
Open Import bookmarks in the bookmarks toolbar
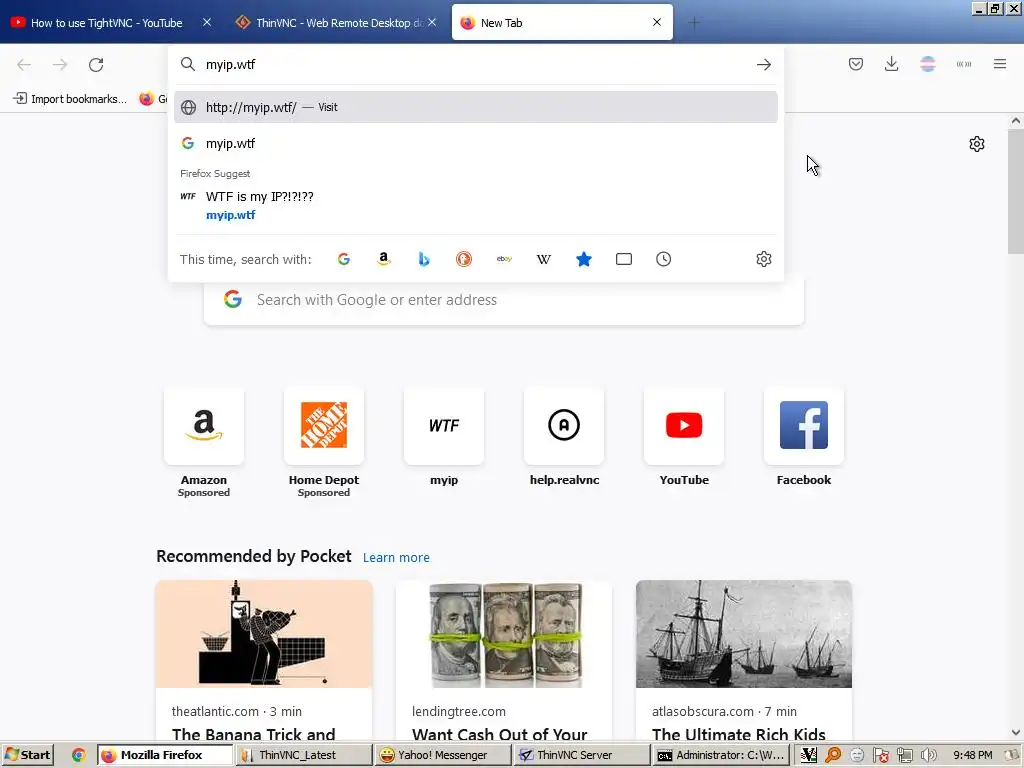(71, 99)
